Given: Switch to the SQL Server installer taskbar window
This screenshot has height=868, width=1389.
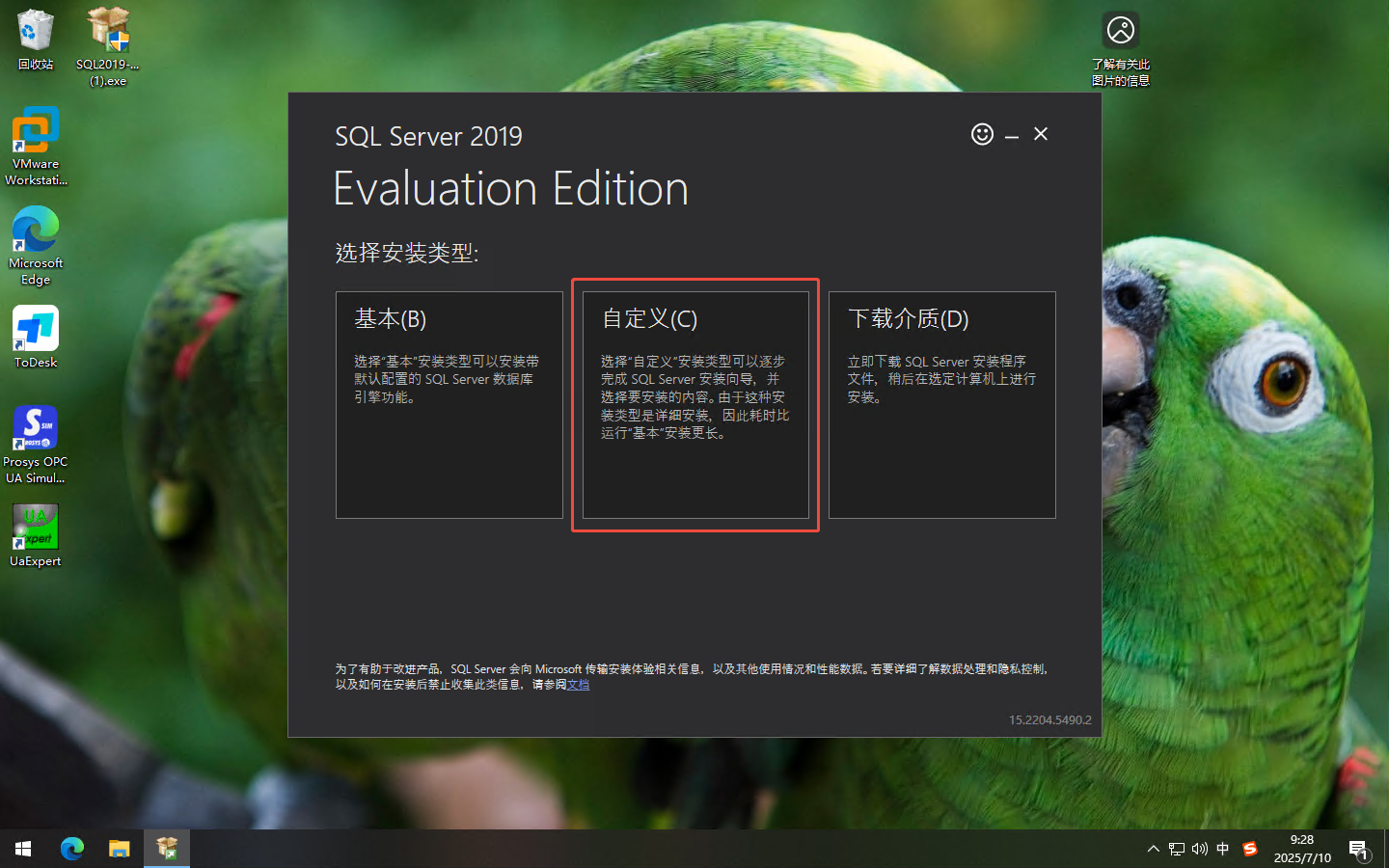Looking at the screenshot, I should coord(166,849).
